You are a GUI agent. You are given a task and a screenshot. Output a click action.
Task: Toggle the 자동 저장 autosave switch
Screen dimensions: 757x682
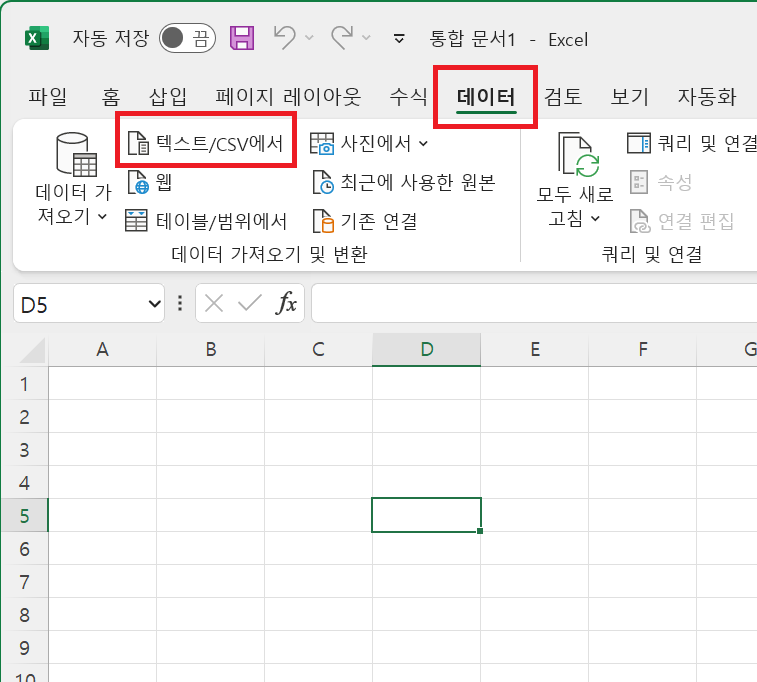pyautogui.click(x=187, y=38)
